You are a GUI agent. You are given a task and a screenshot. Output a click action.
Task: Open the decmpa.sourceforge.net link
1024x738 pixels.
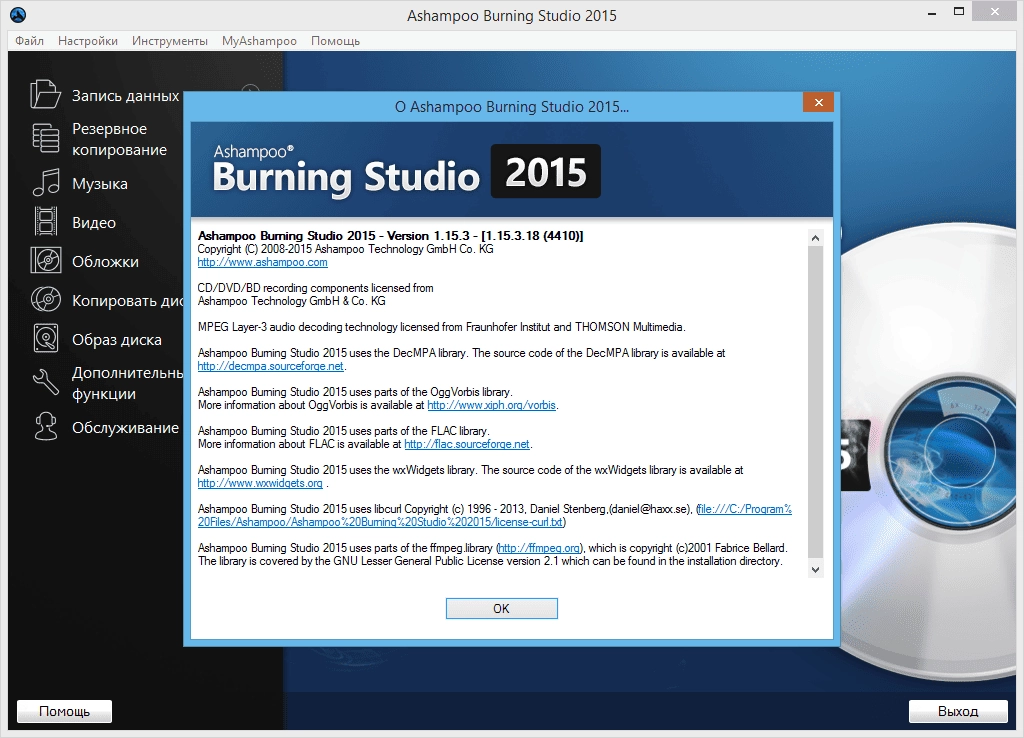270,366
